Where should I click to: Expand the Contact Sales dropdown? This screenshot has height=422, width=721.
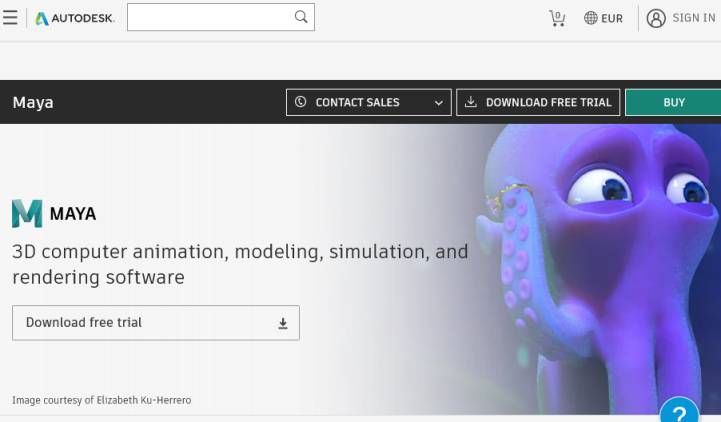(x=368, y=102)
